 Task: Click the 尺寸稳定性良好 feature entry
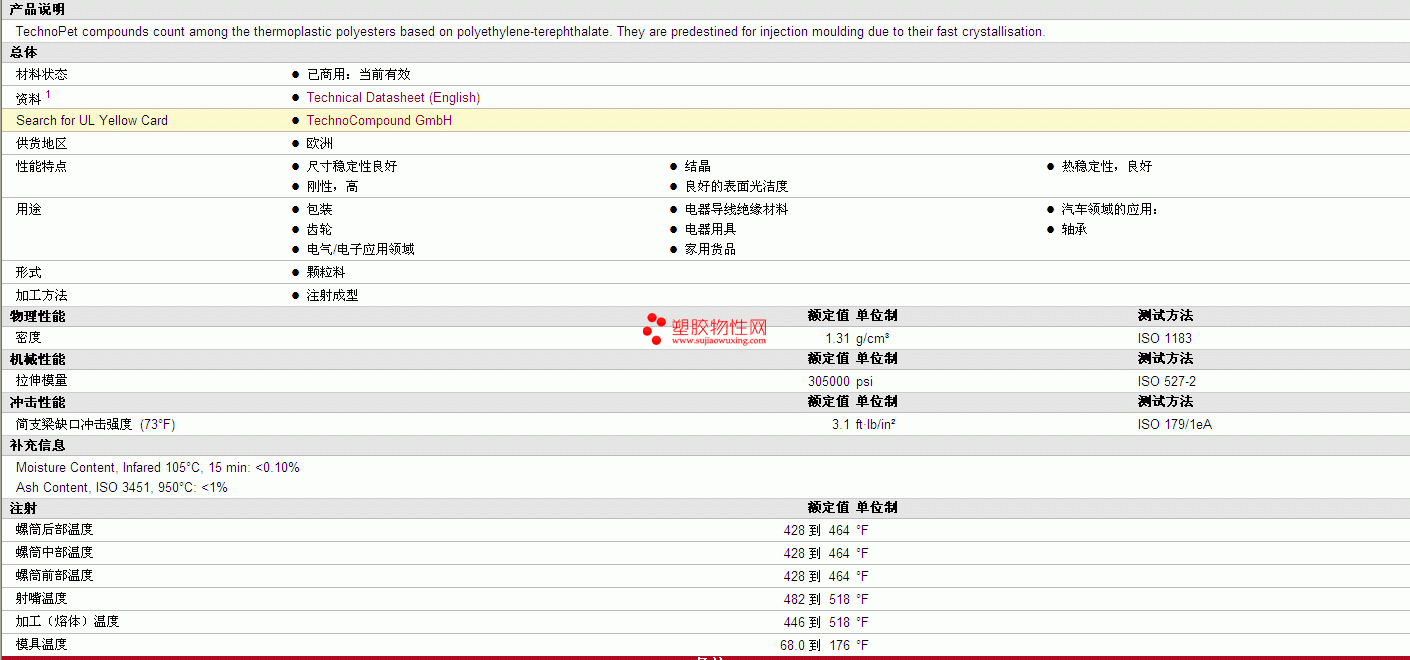click(x=352, y=167)
